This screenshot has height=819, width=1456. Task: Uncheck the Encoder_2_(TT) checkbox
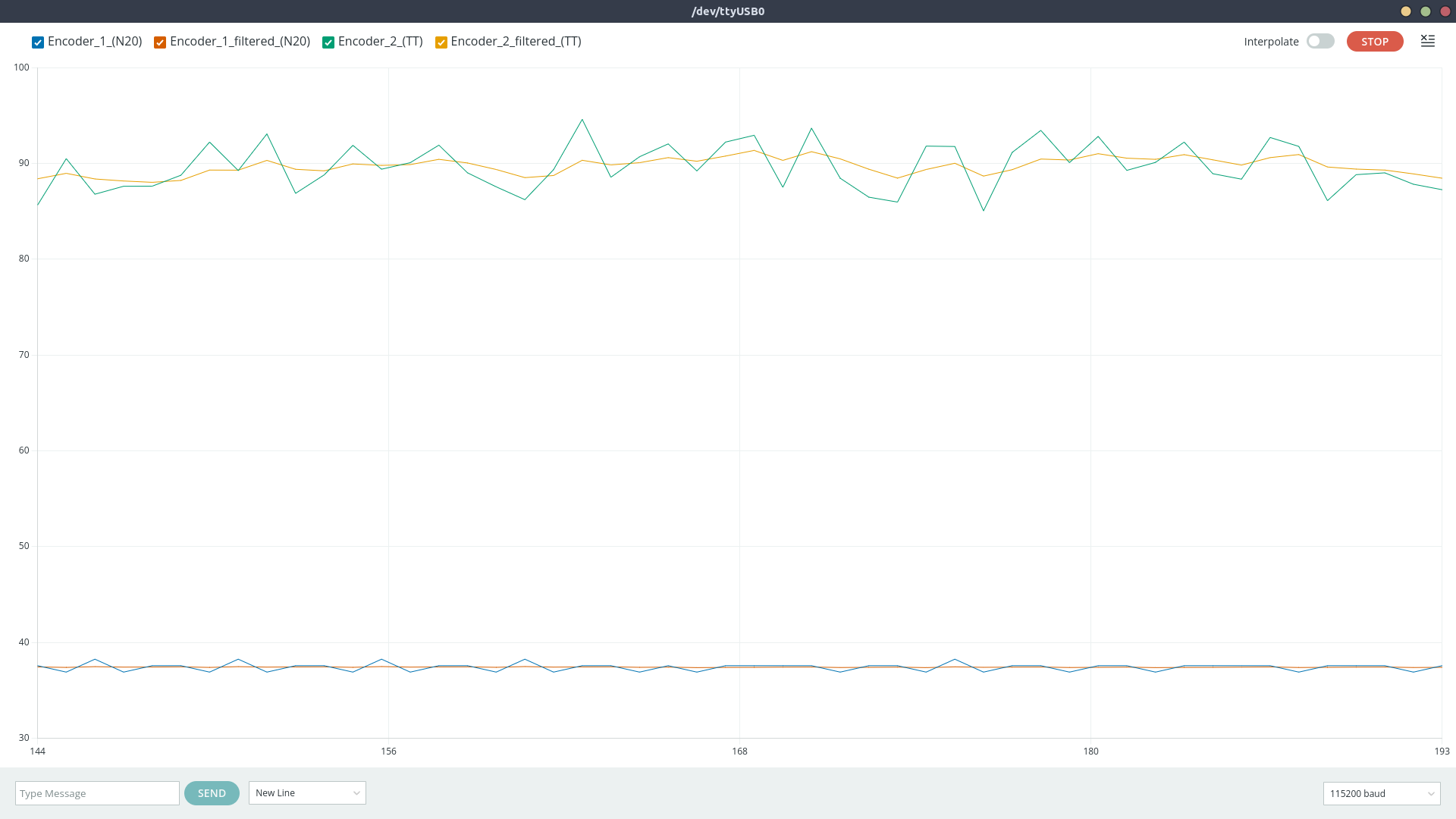click(328, 42)
